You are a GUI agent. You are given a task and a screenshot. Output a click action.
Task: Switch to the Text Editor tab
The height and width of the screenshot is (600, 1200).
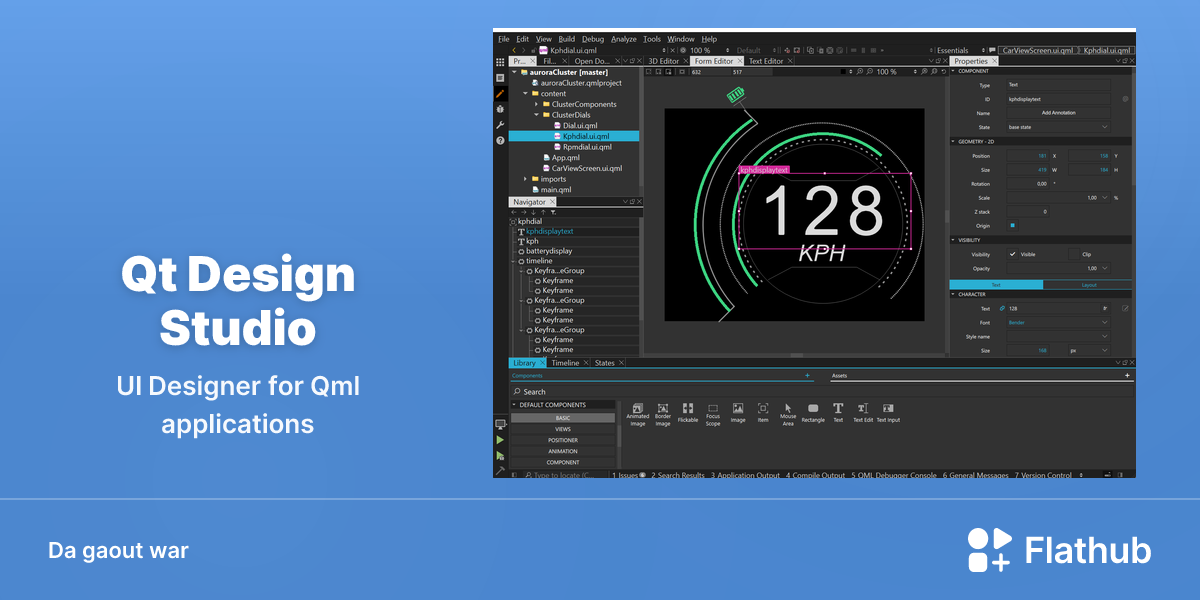pyautogui.click(x=766, y=61)
